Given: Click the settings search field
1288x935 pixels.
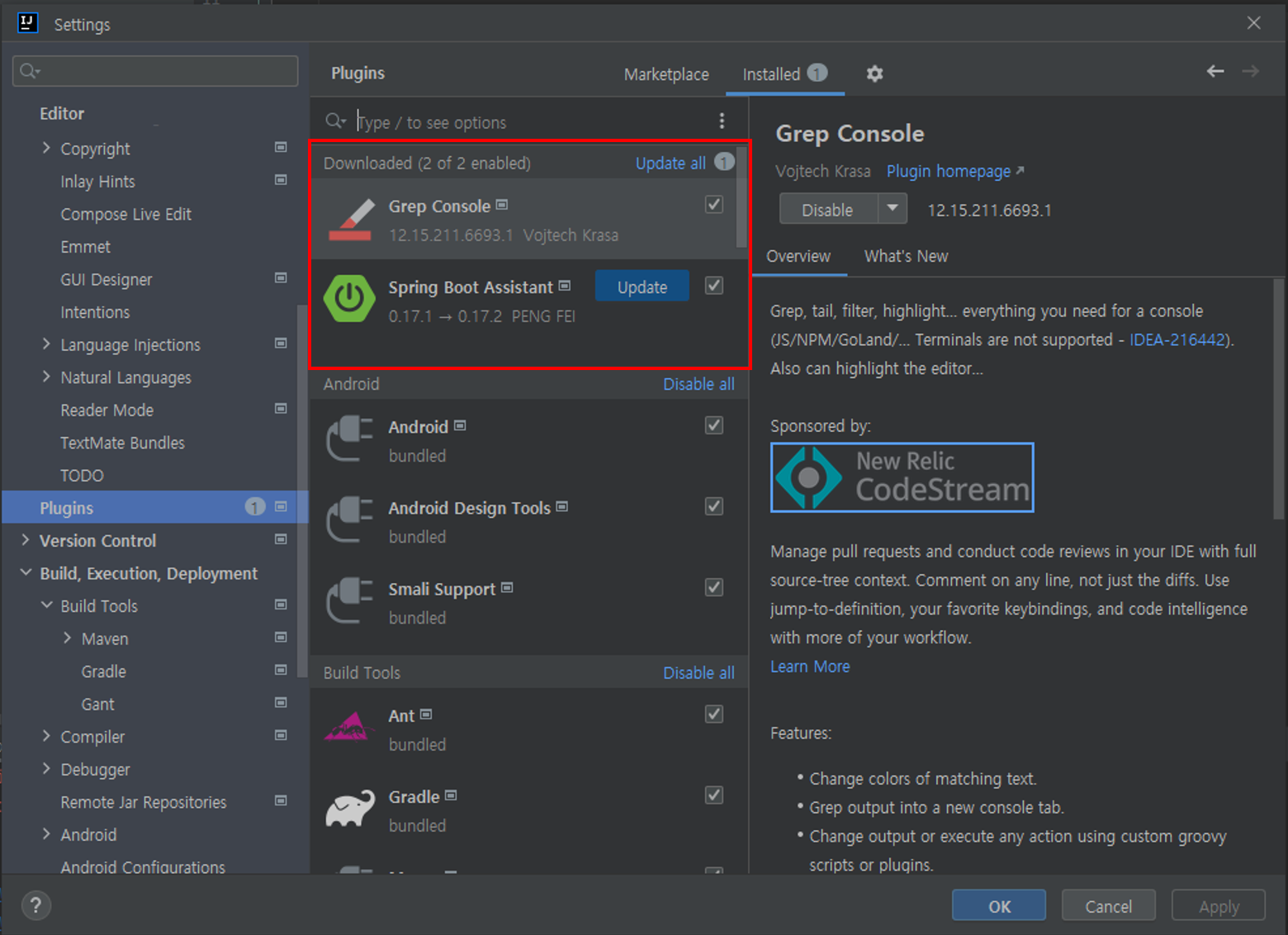Looking at the screenshot, I should 155,71.
